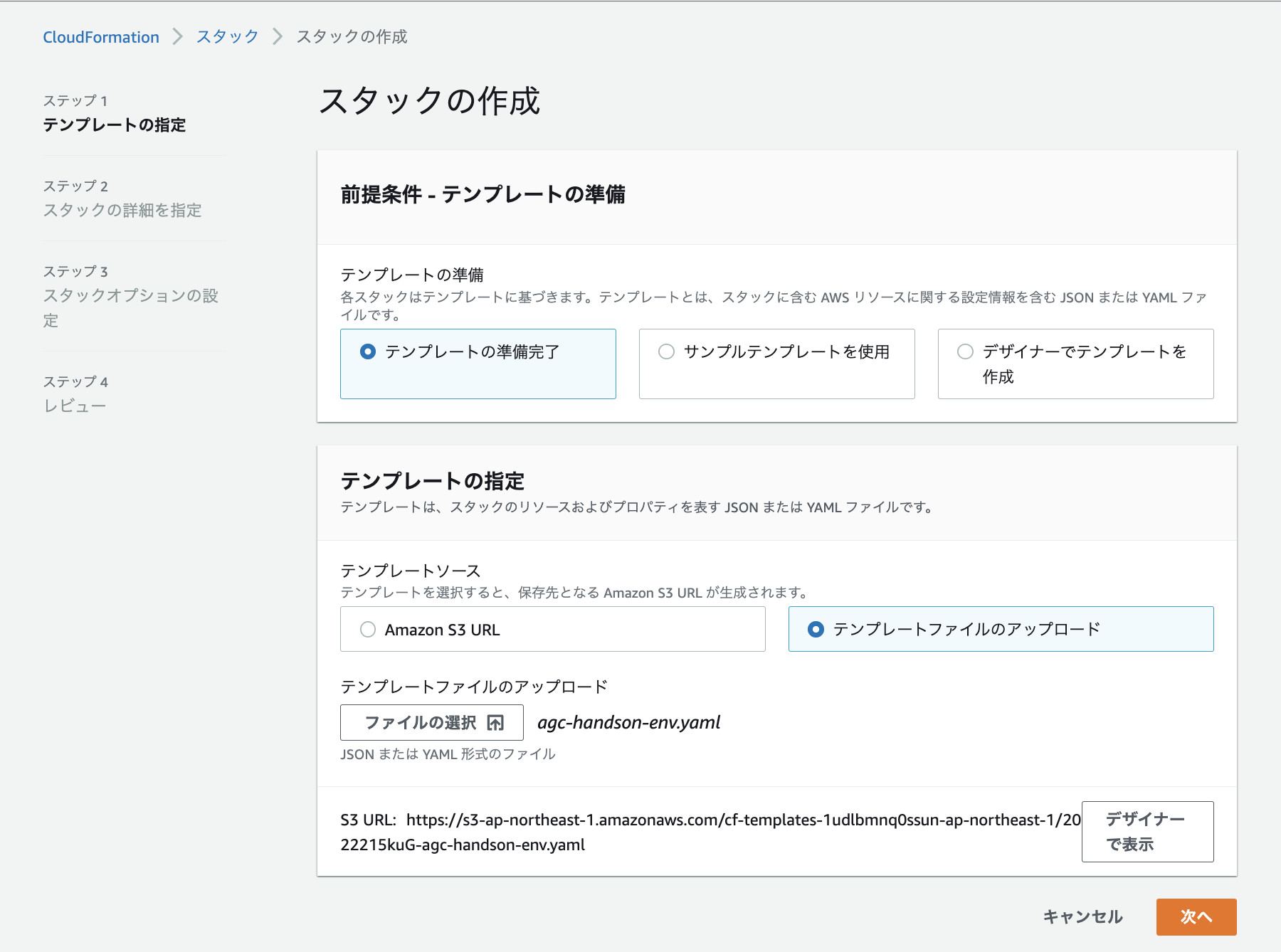Click the breadcrumb chevron after CloudFormation
This screenshot has width=1281, height=952.
[177, 37]
